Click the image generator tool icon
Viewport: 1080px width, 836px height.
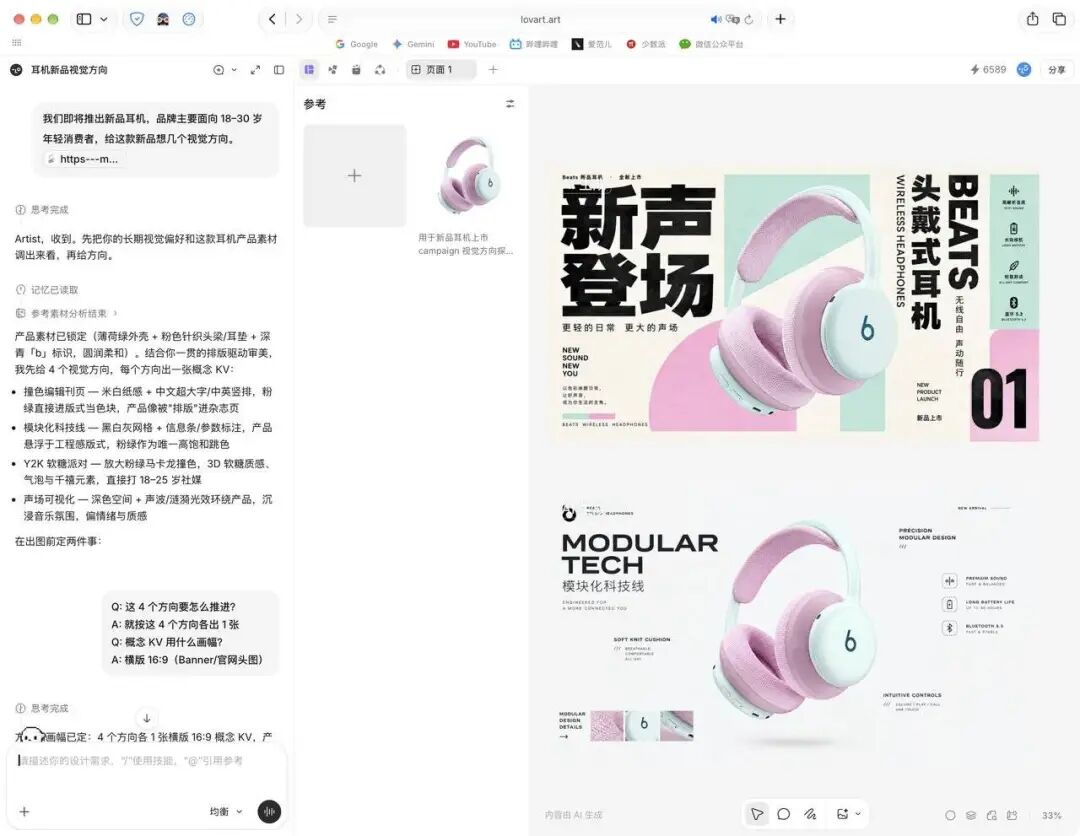click(842, 814)
